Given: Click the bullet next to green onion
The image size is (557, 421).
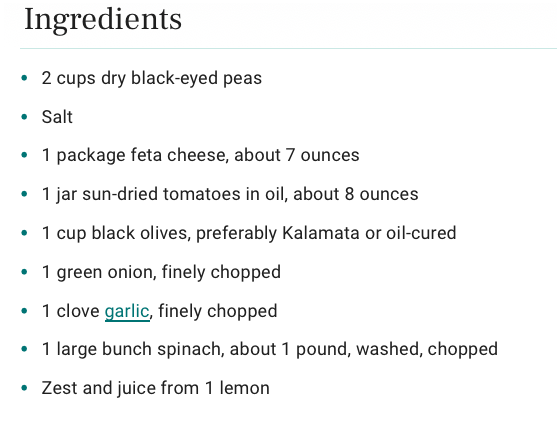Looking at the screenshot, I should (x=25, y=272).
